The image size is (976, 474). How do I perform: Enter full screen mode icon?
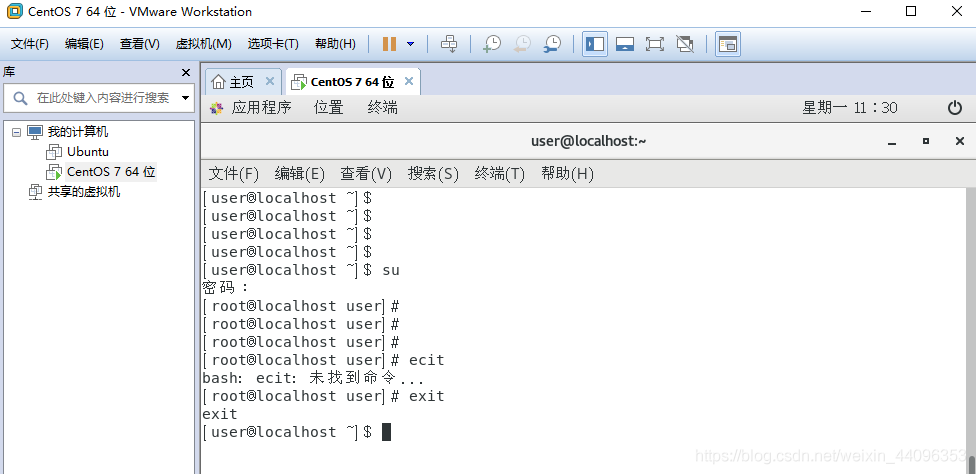[x=655, y=44]
